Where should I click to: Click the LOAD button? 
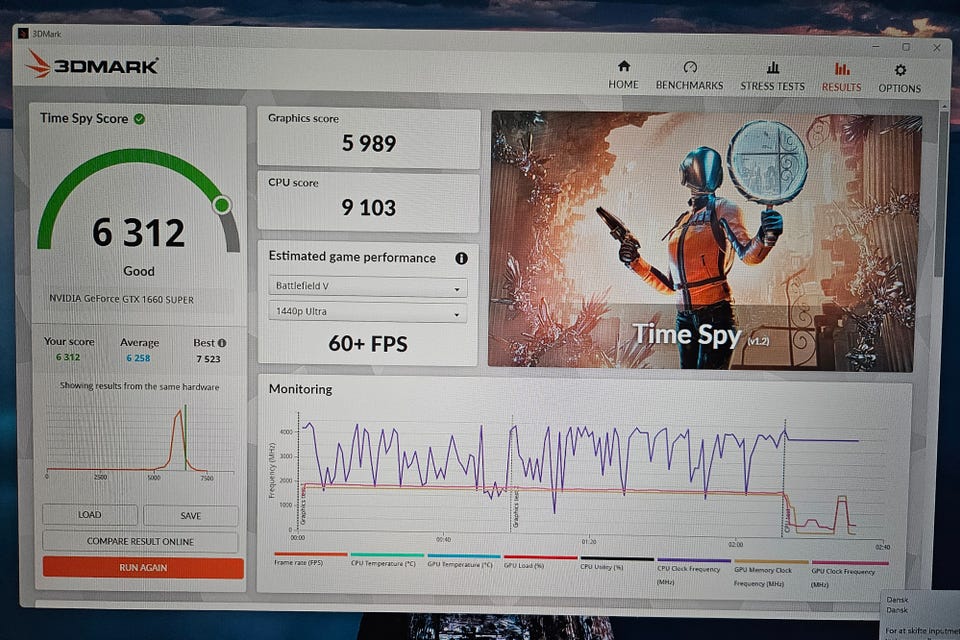click(x=90, y=514)
